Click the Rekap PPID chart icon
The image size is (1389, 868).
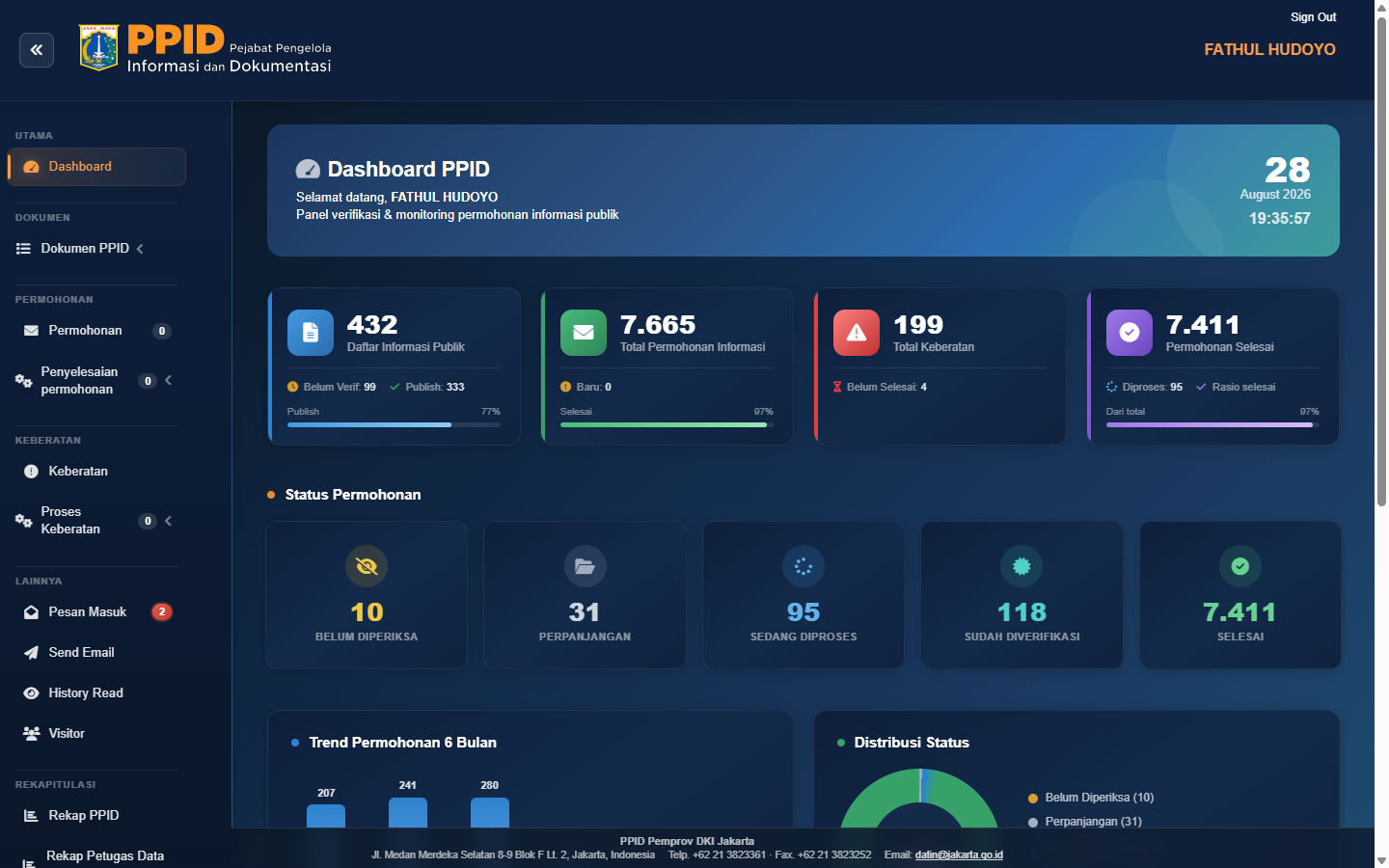click(x=31, y=816)
